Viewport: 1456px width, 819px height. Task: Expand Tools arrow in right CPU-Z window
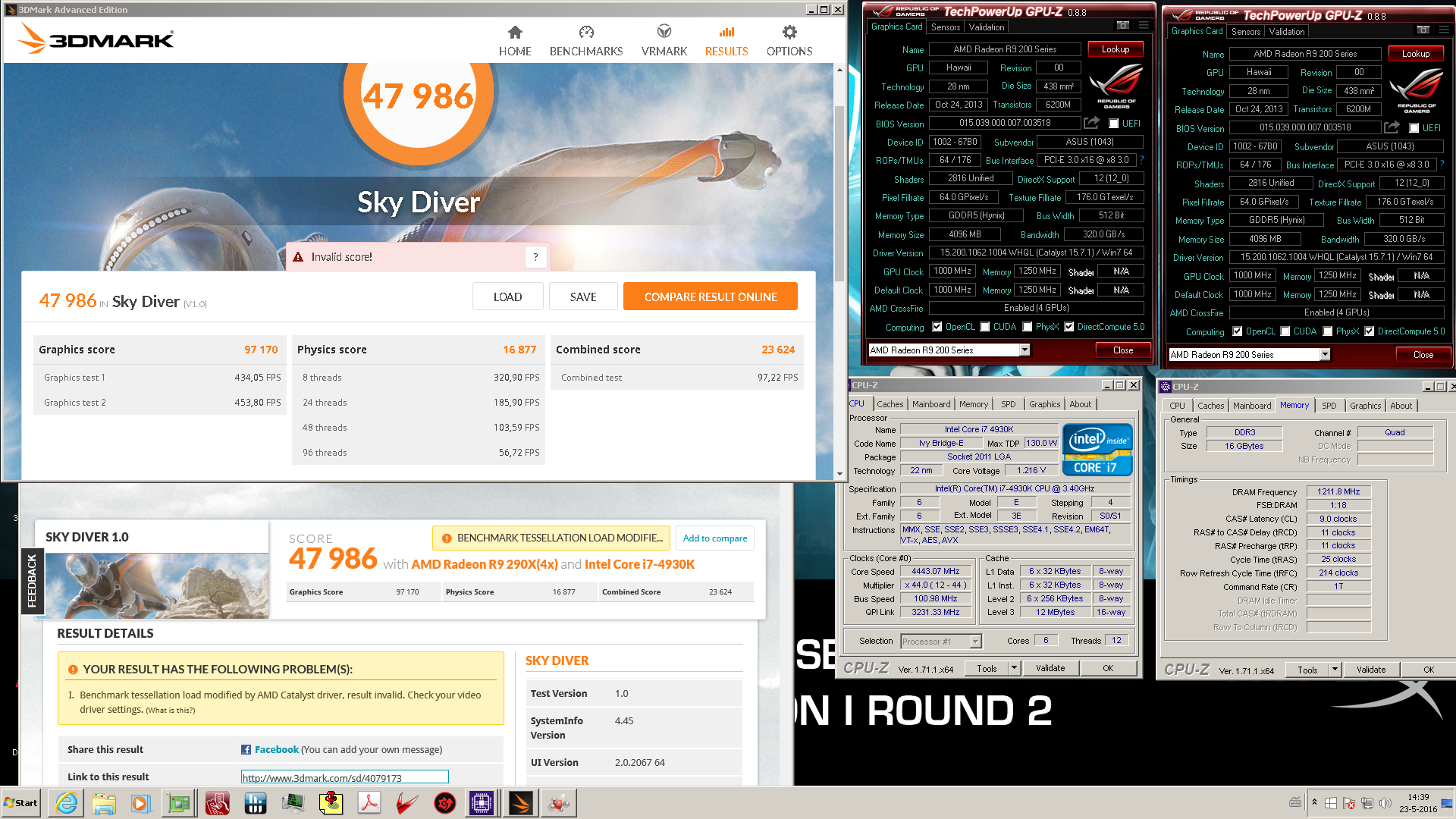[x=1335, y=670]
